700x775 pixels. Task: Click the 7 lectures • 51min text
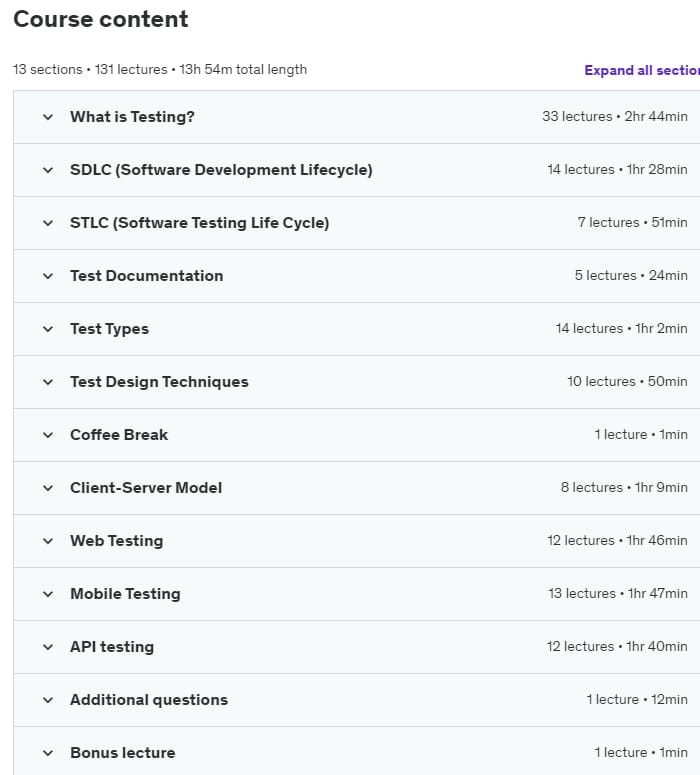point(632,222)
